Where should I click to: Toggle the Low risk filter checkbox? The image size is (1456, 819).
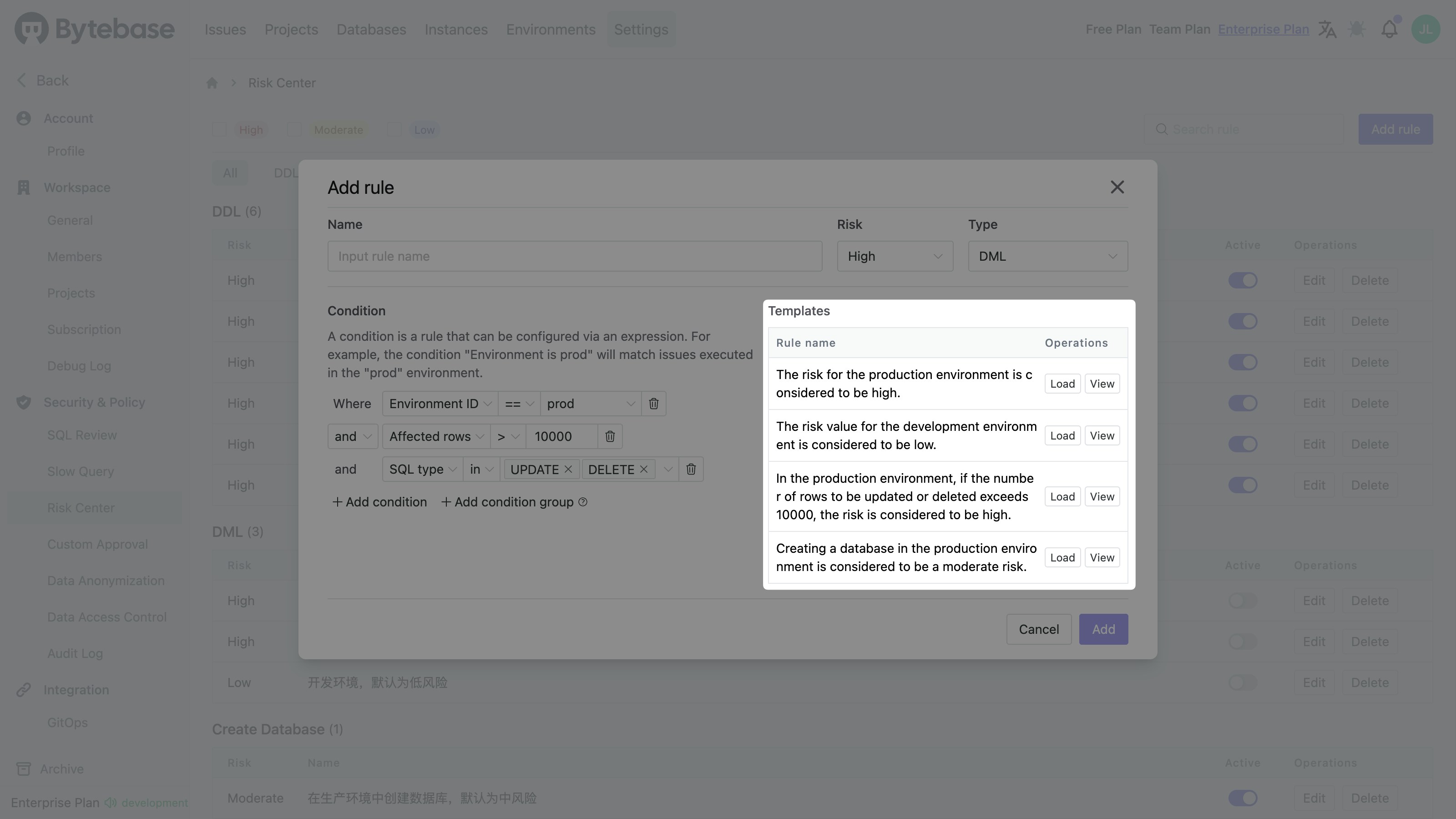(x=394, y=129)
